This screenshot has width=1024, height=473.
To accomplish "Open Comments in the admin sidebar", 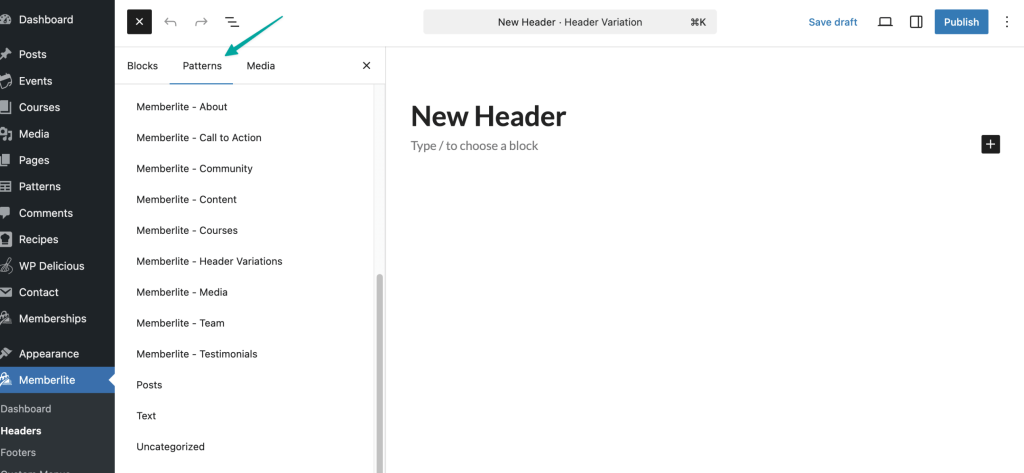I will tap(46, 213).
